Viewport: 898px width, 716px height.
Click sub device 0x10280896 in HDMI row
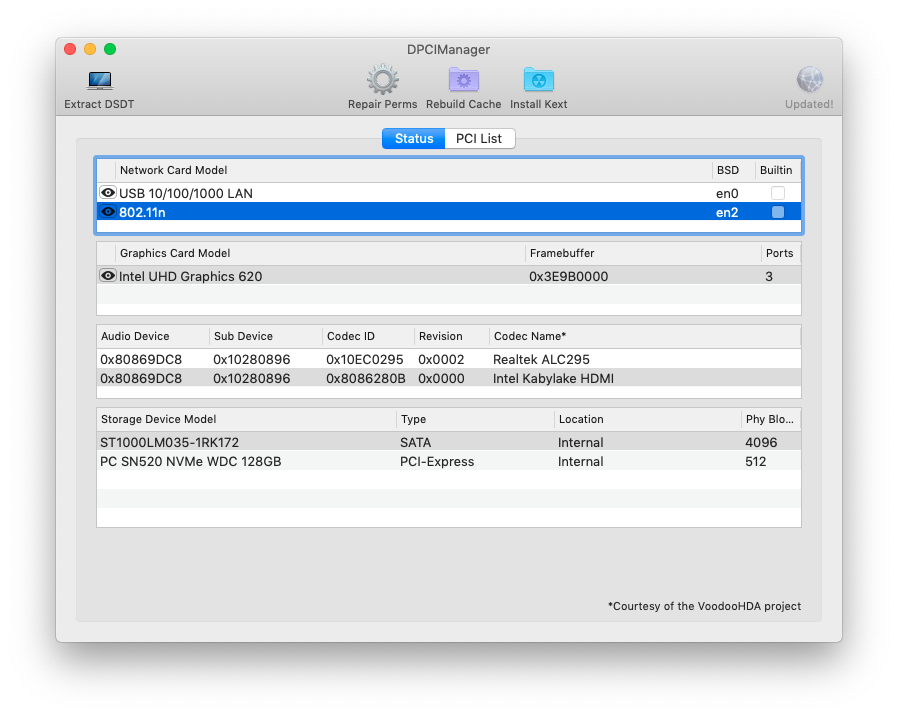(x=251, y=379)
